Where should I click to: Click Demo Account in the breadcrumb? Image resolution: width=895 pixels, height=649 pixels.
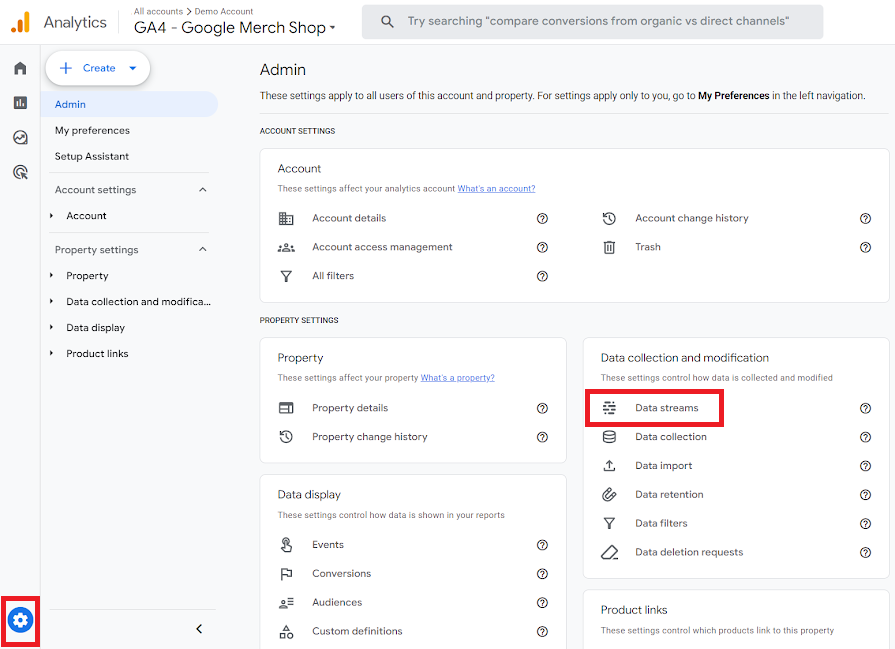224,11
